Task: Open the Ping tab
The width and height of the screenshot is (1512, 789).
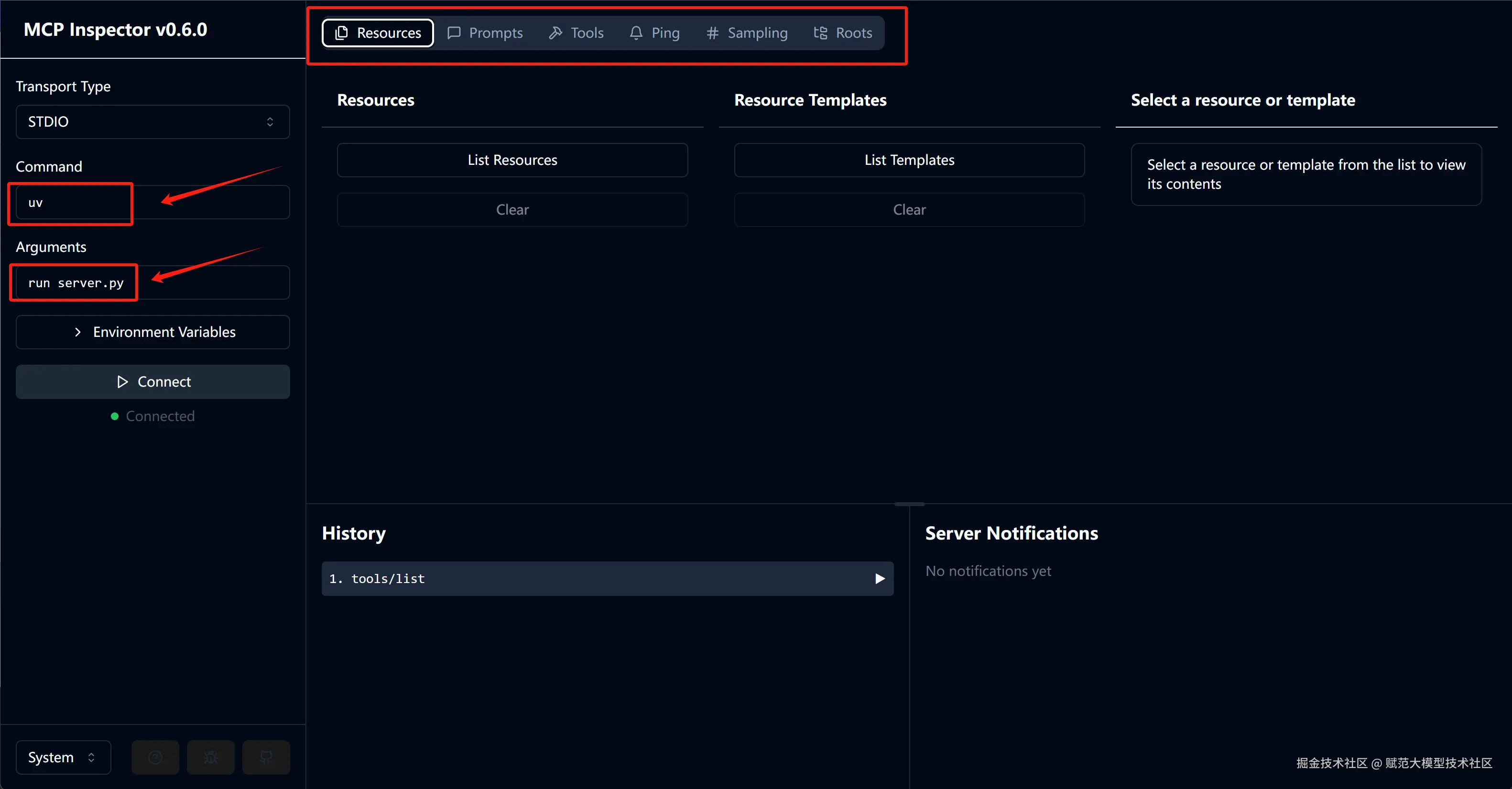Action: (654, 33)
